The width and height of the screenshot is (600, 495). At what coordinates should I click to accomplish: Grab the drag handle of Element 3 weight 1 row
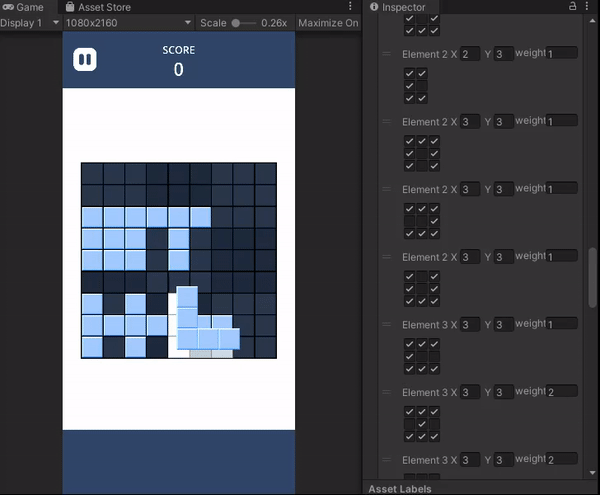386,324
